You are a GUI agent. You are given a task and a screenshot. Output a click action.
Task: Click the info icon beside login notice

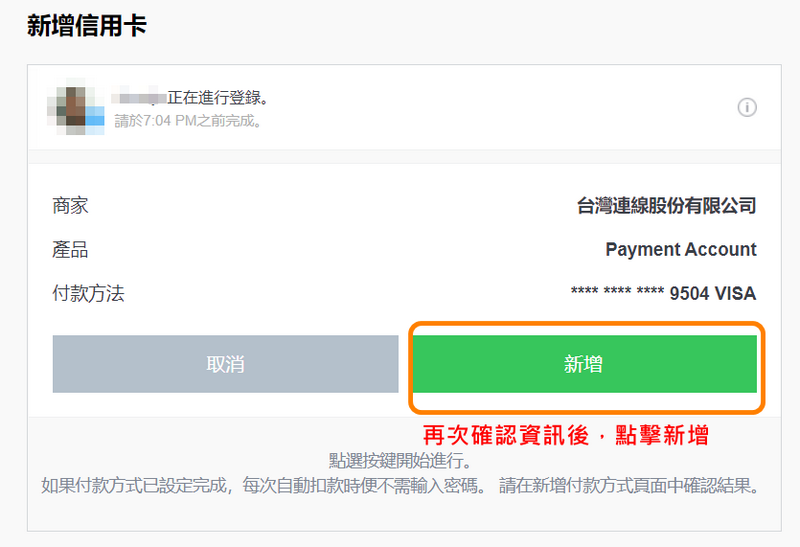point(747,108)
